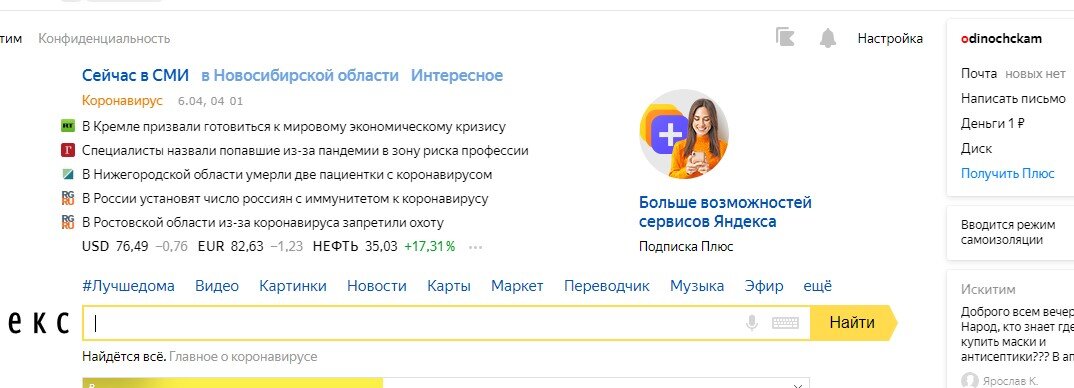Screen dimensions: 1074x388
Task: Click the Подписка Плюс caption
Action: [x=686, y=247]
